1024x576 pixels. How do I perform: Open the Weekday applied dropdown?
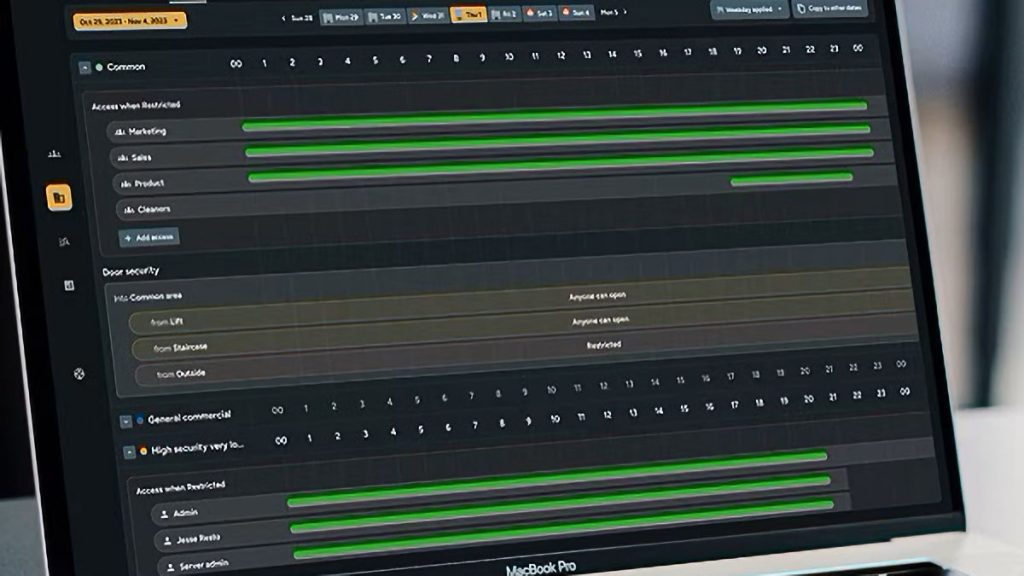(749, 8)
